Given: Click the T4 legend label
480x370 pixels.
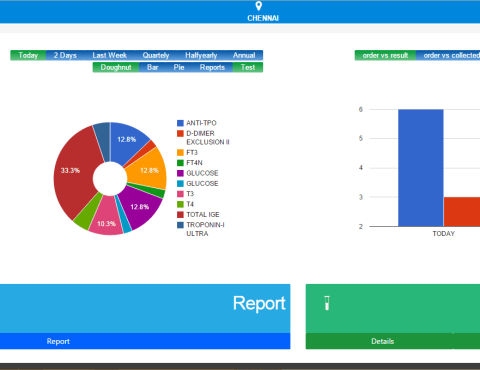Looking at the screenshot, I should pos(190,204).
